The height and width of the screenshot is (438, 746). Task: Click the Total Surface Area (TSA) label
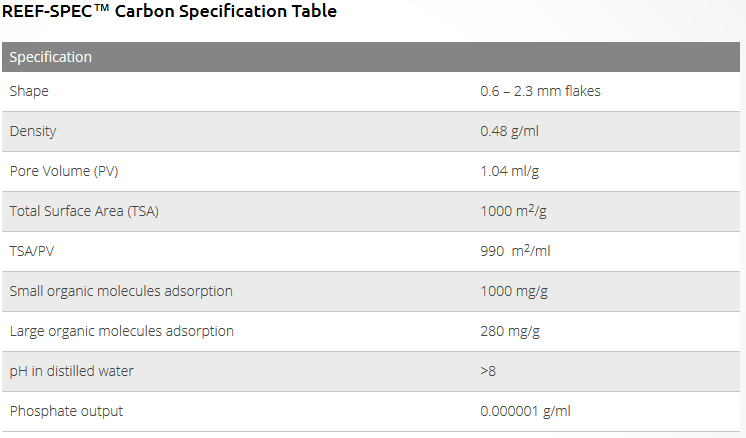84,211
